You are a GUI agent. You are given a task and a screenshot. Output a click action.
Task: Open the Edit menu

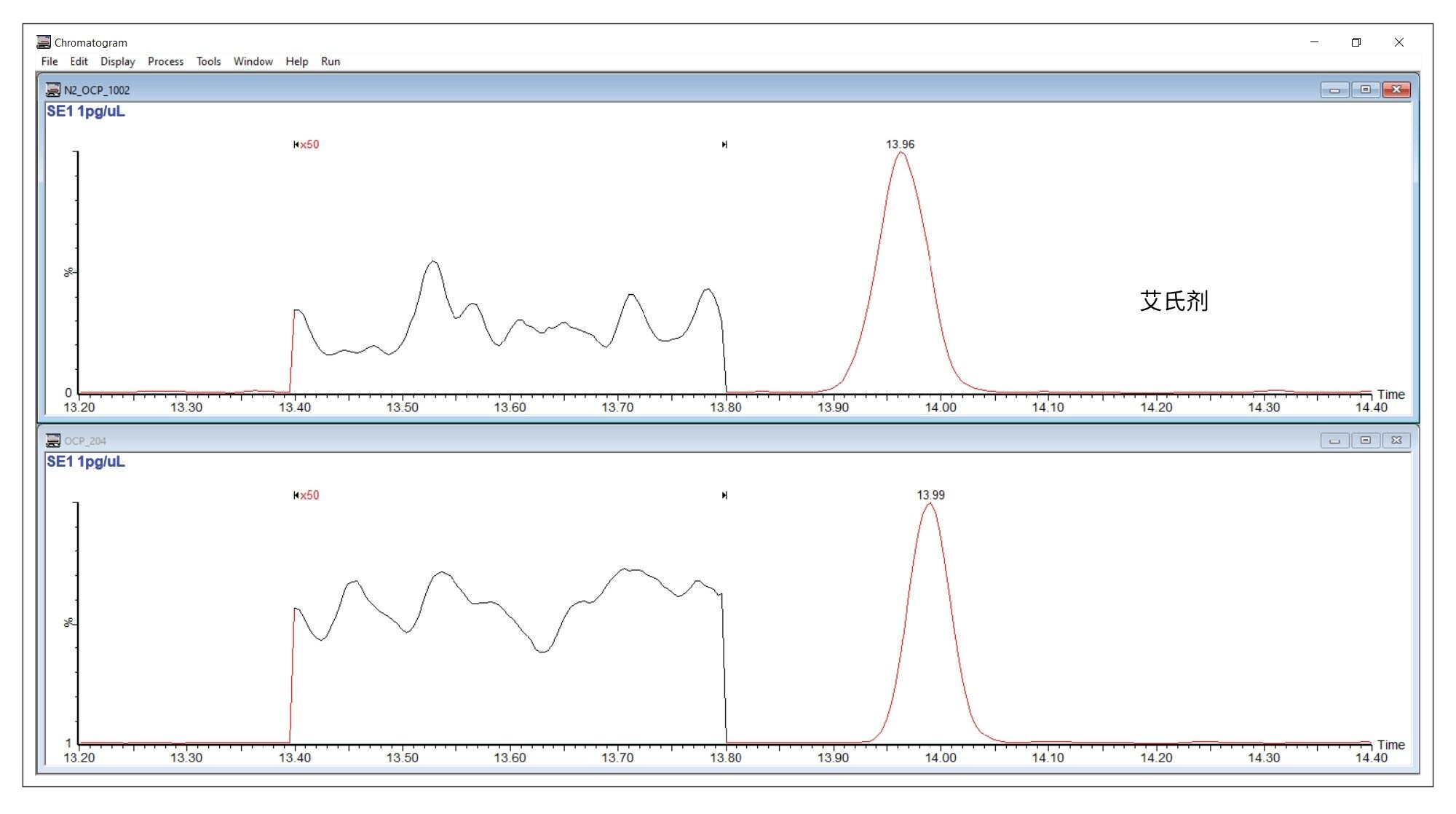[79, 61]
